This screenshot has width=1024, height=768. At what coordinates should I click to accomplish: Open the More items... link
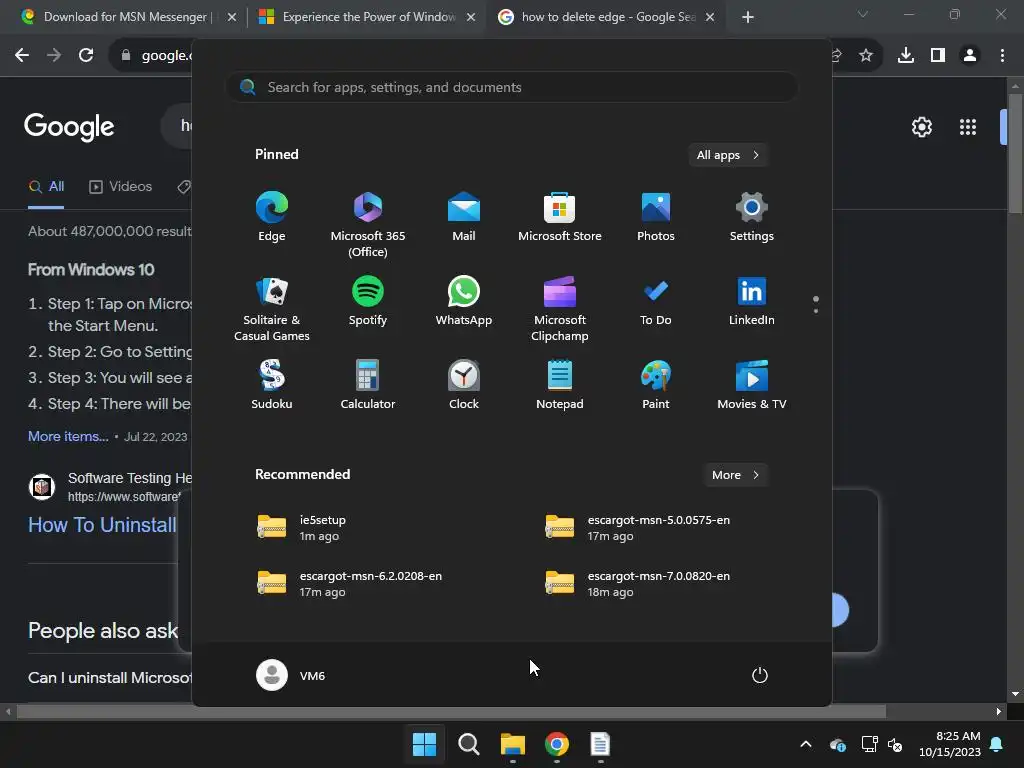pyautogui.click(x=68, y=436)
